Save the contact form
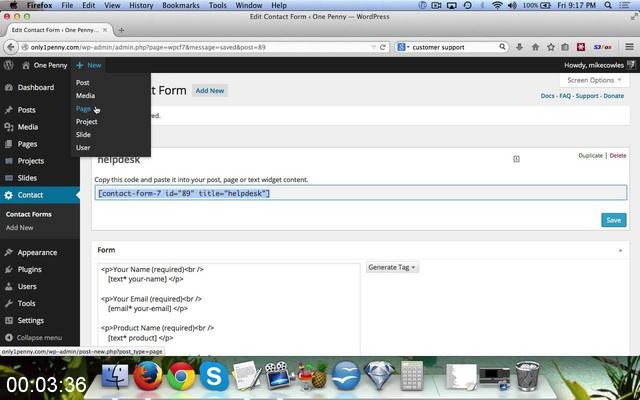The height and width of the screenshot is (400, 640). 613,220
